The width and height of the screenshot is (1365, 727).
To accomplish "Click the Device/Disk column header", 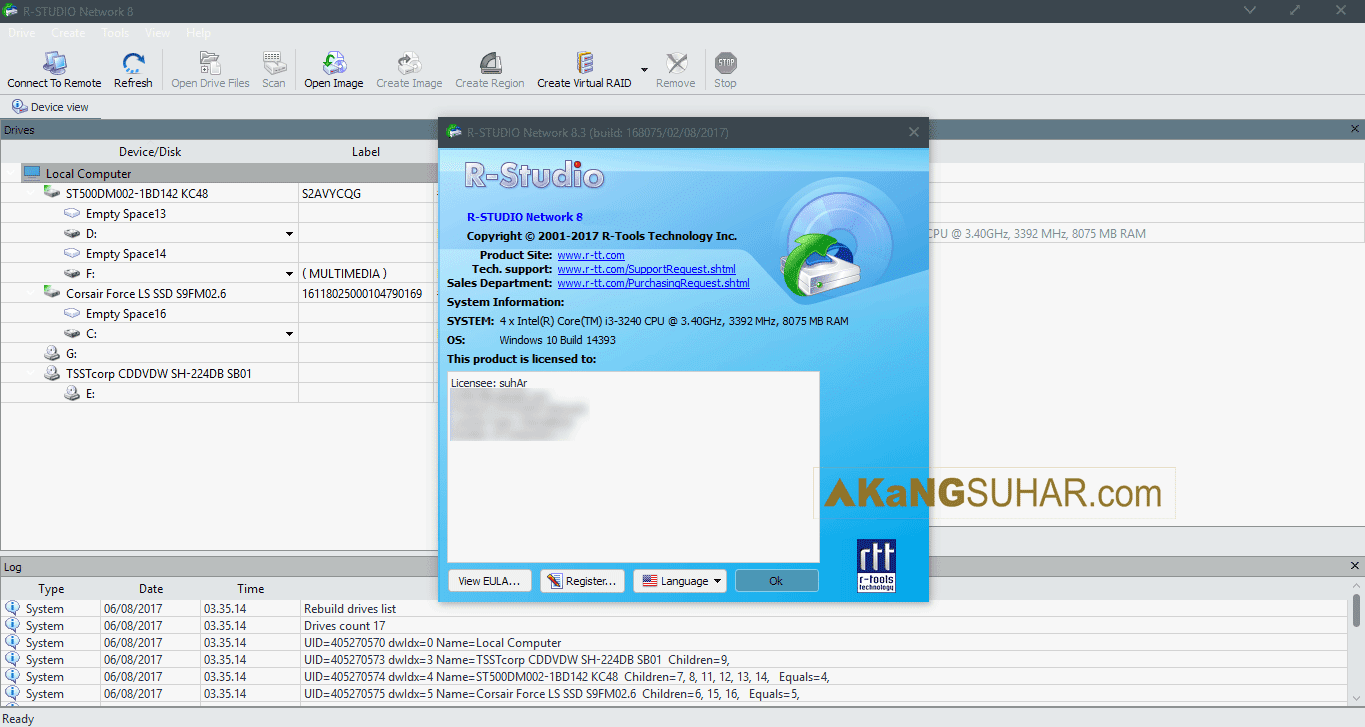I will [150, 152].
